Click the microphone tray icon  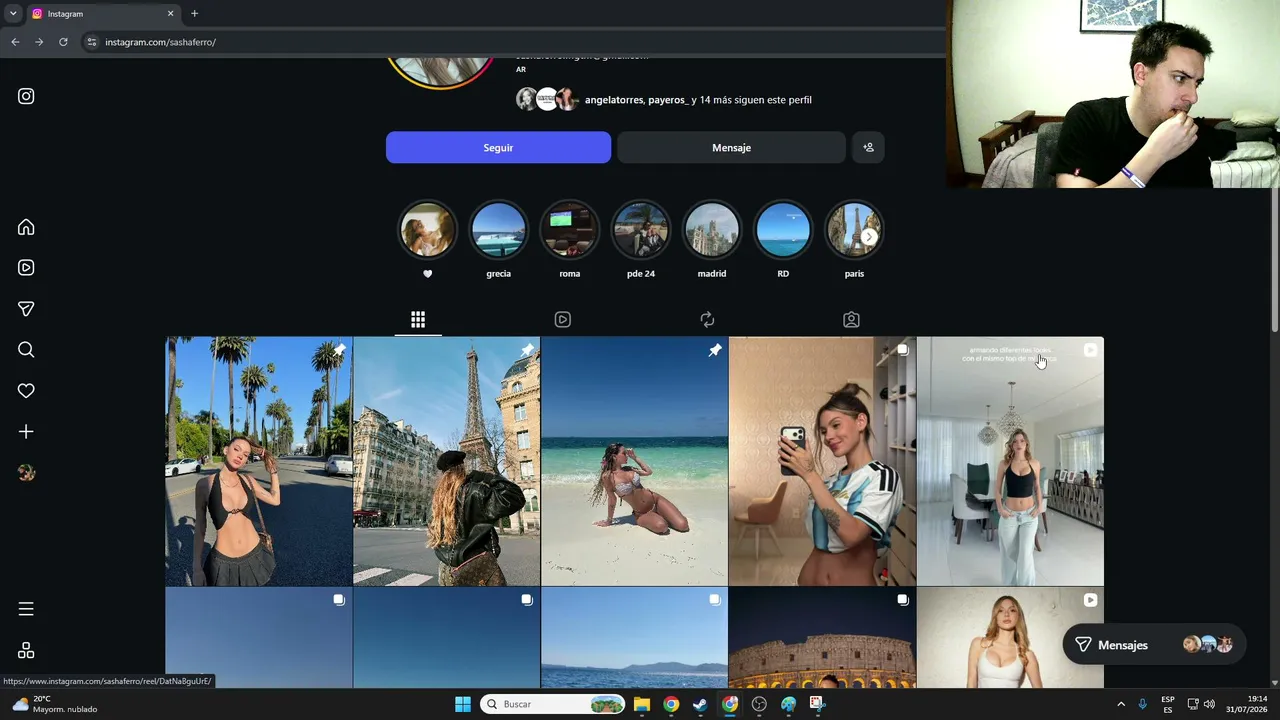[1142, 704]
